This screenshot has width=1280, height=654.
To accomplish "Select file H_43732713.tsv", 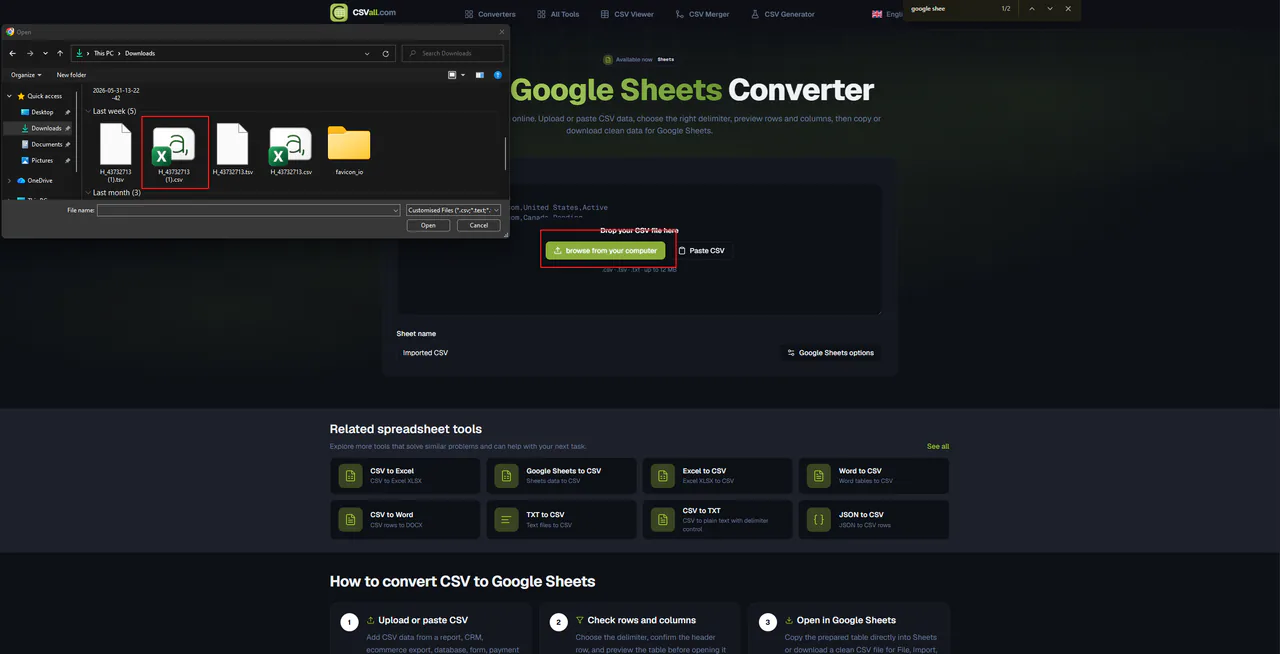I will [232, 149].
